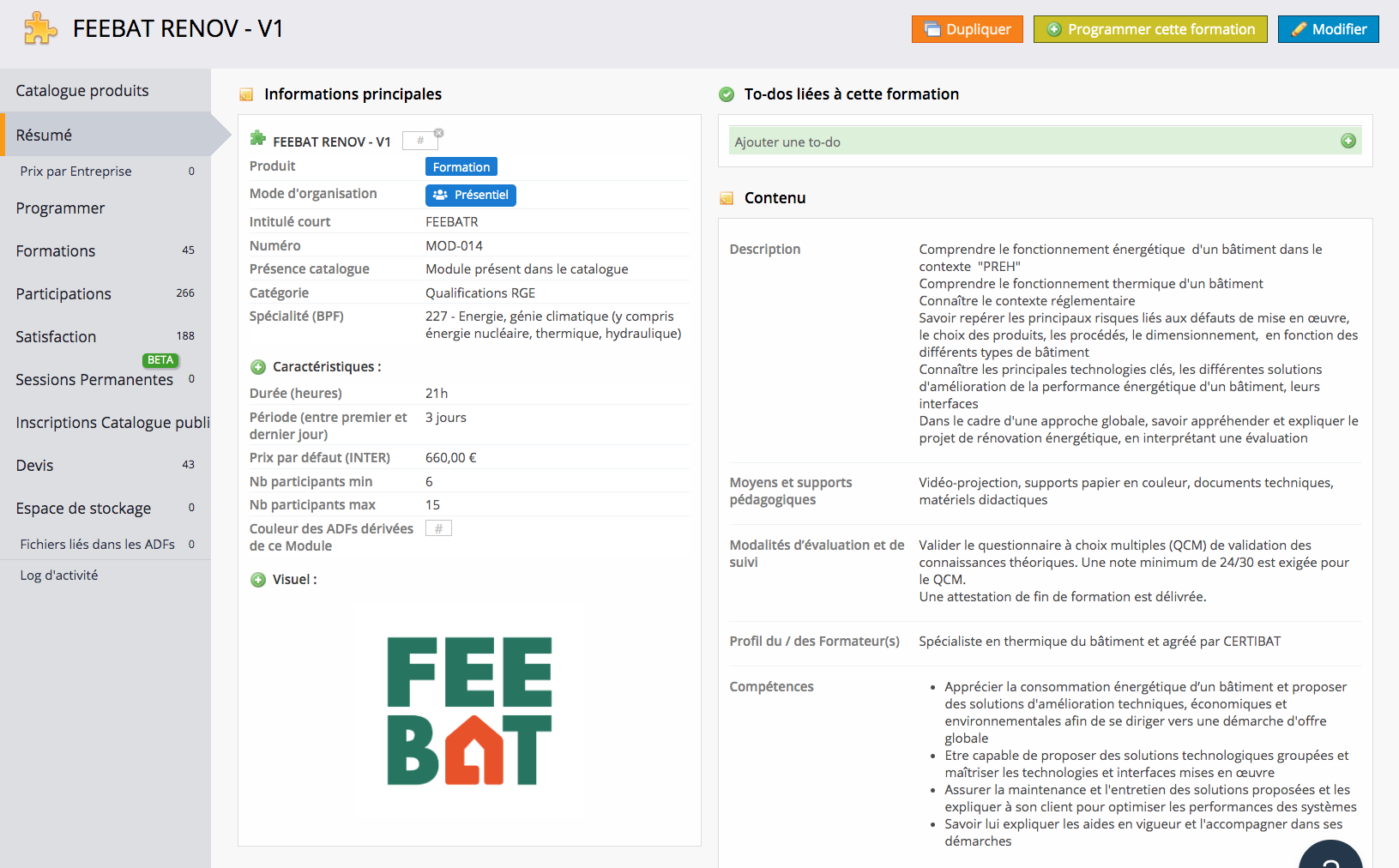Click the Informations principales folder icon
Image resolution: width=1399 pixels, height=868 pixels.
click(x=246, y=94)
